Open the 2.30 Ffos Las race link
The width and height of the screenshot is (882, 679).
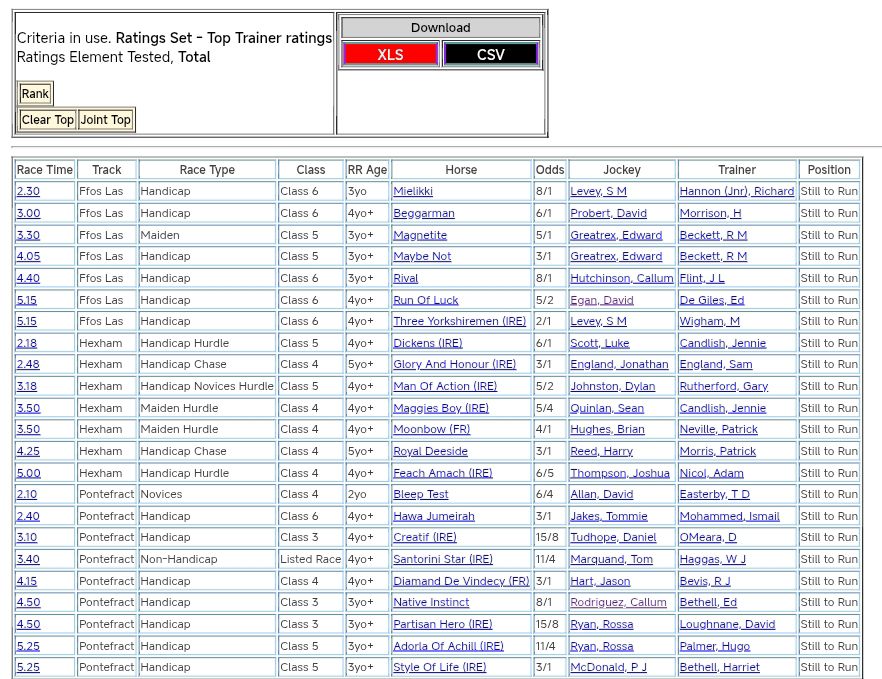[x=28, y=191]
